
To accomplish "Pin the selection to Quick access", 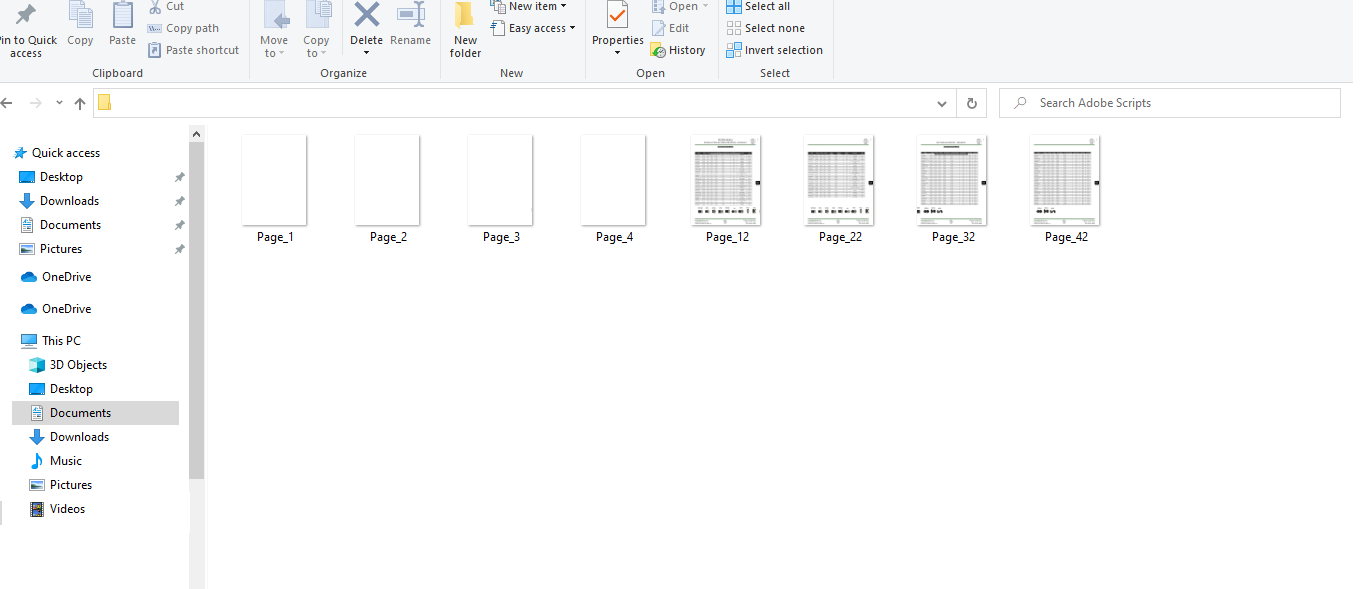I will 29,30.
